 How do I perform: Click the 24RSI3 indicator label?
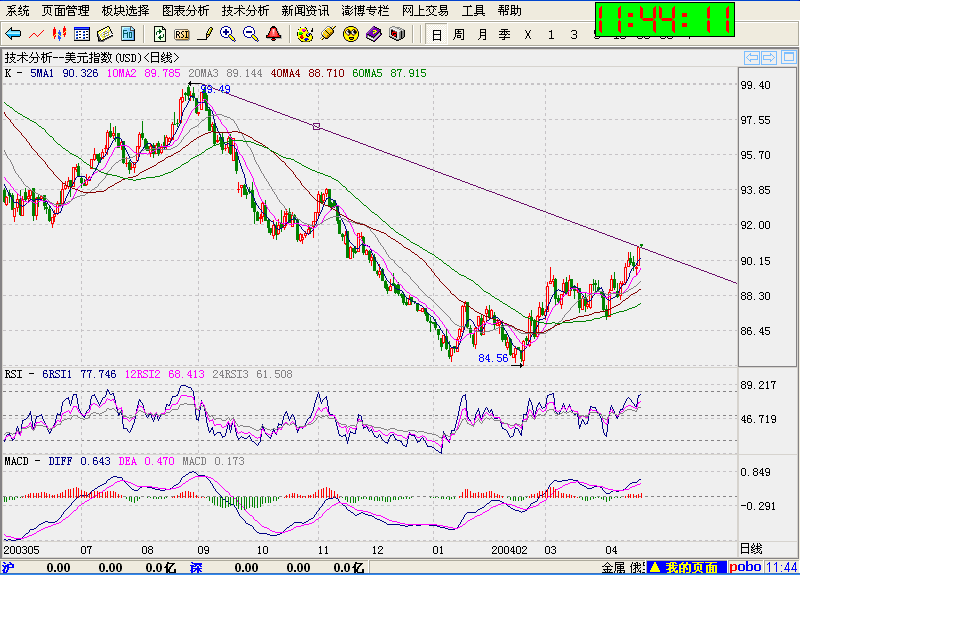pyautogui.click(x=230, y=374)
